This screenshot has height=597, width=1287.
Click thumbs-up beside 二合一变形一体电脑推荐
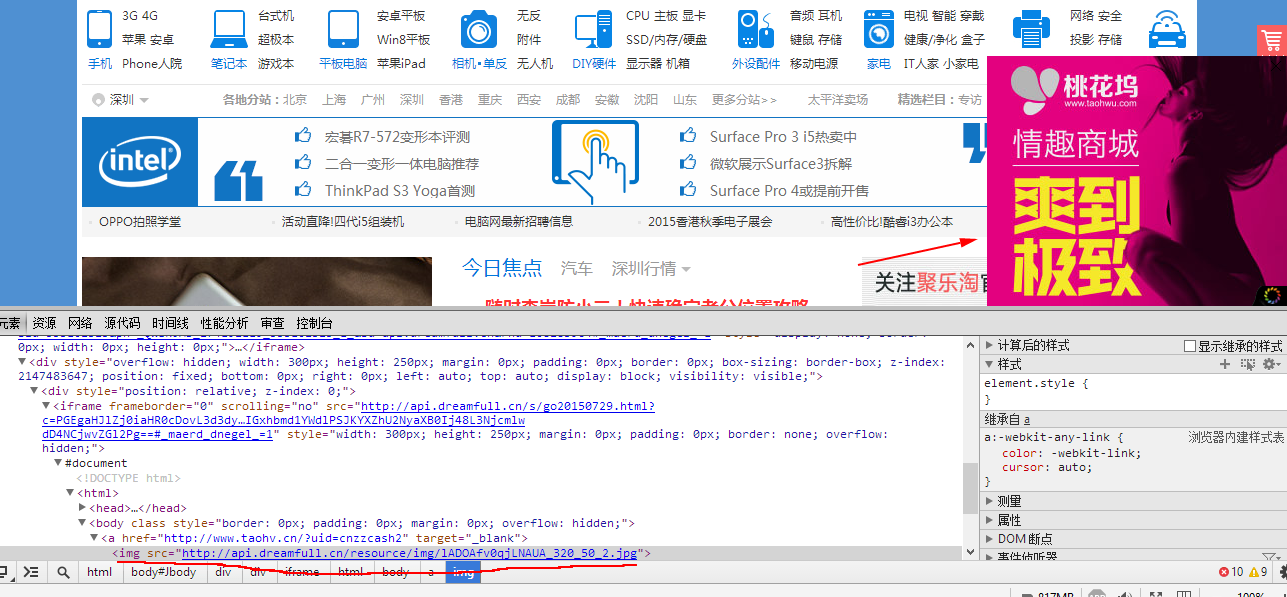point(304,162)
